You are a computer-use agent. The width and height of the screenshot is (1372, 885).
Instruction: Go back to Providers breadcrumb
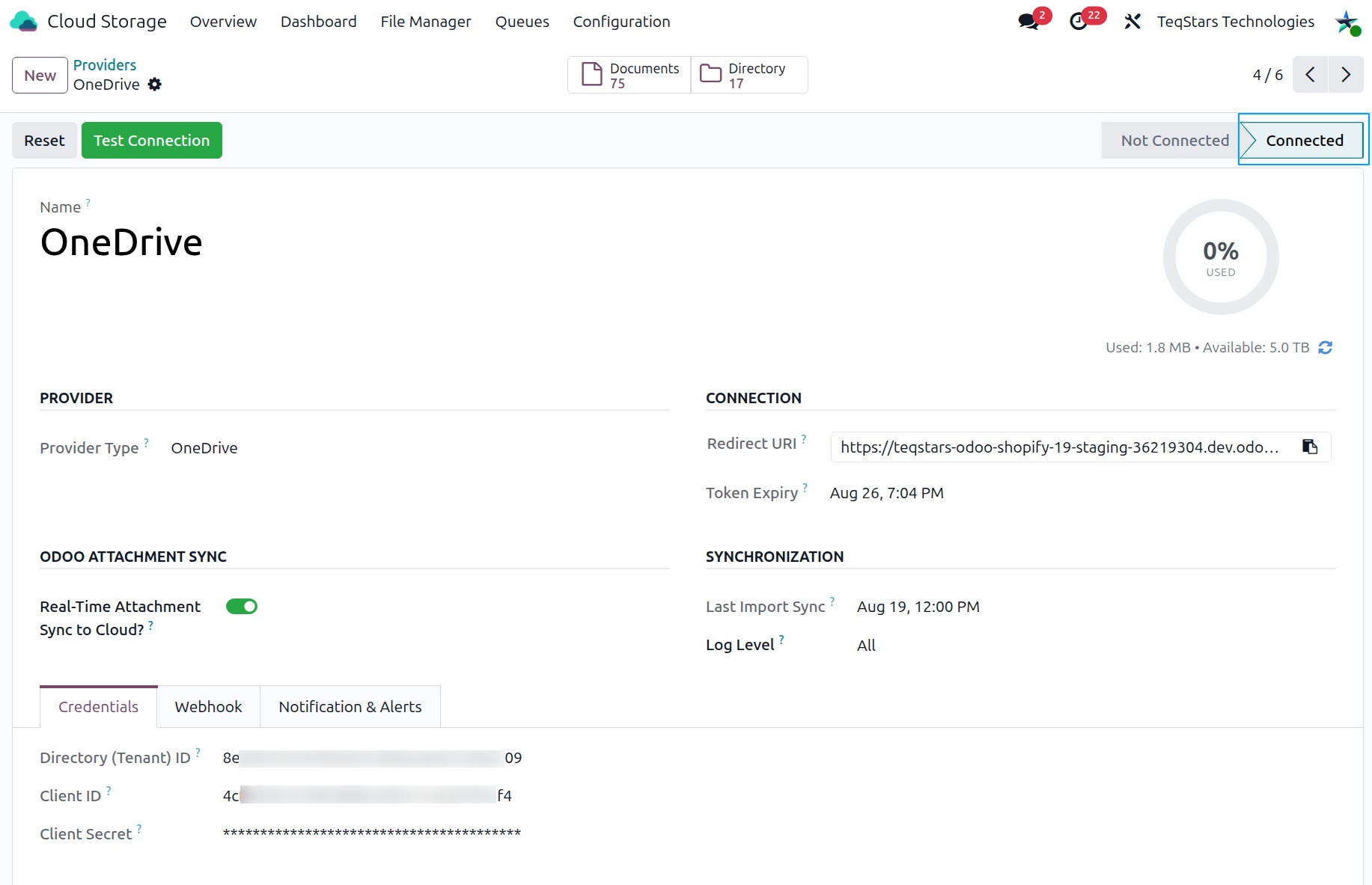(x=105, y=65)
